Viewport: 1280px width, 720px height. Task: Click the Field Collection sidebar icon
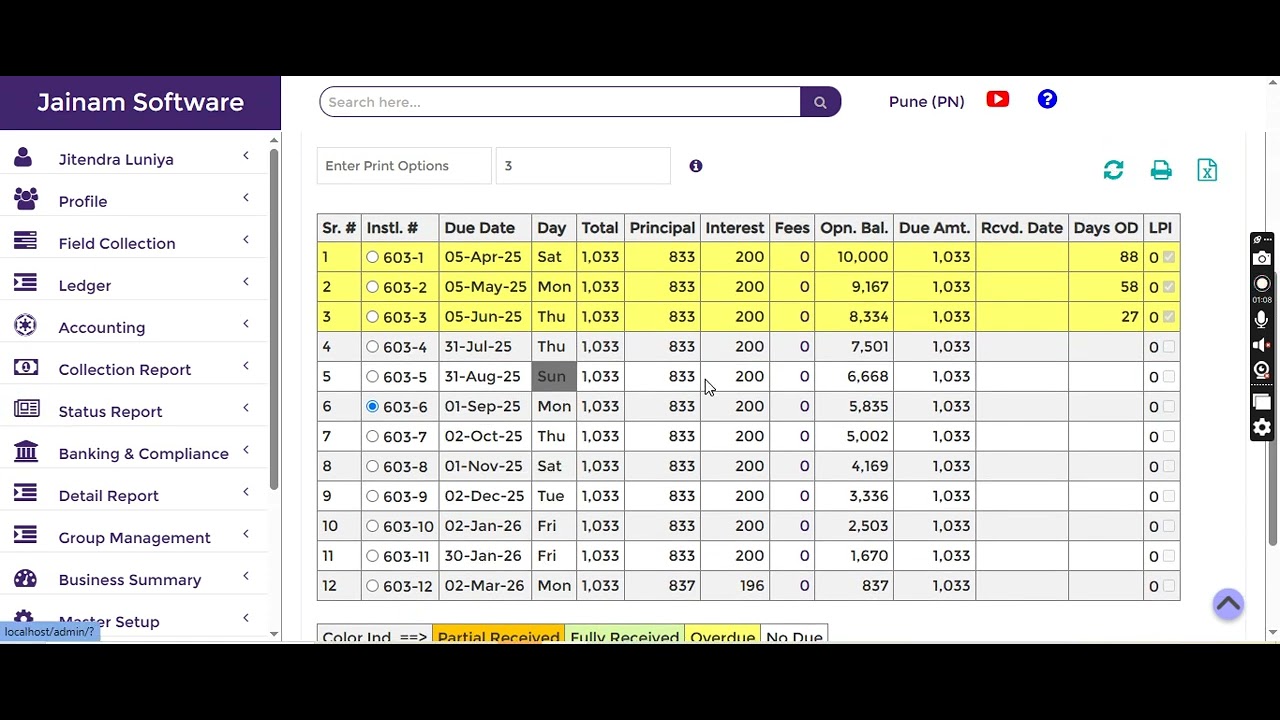[x=26, y=241]
